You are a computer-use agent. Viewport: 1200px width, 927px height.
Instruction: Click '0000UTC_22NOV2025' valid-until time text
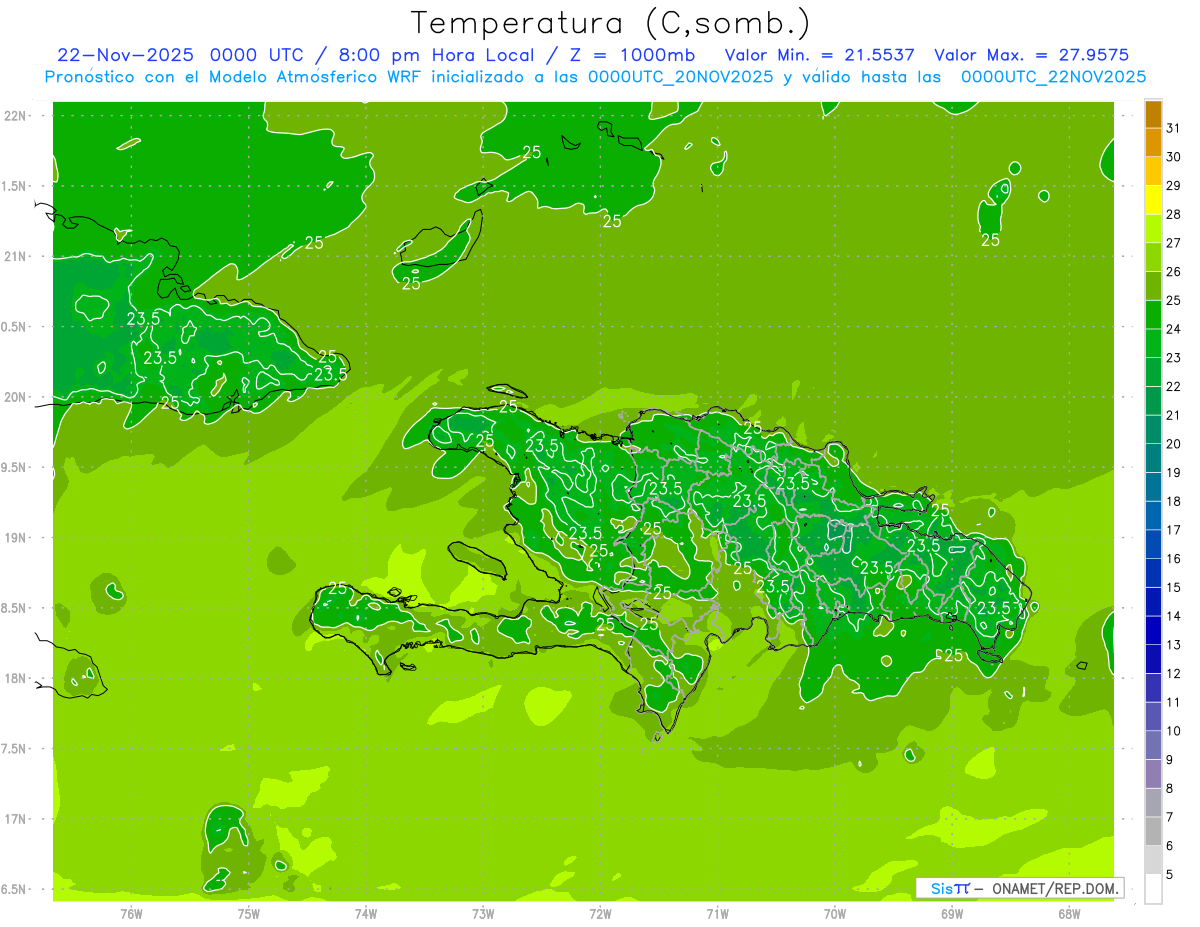(1053, 77)
